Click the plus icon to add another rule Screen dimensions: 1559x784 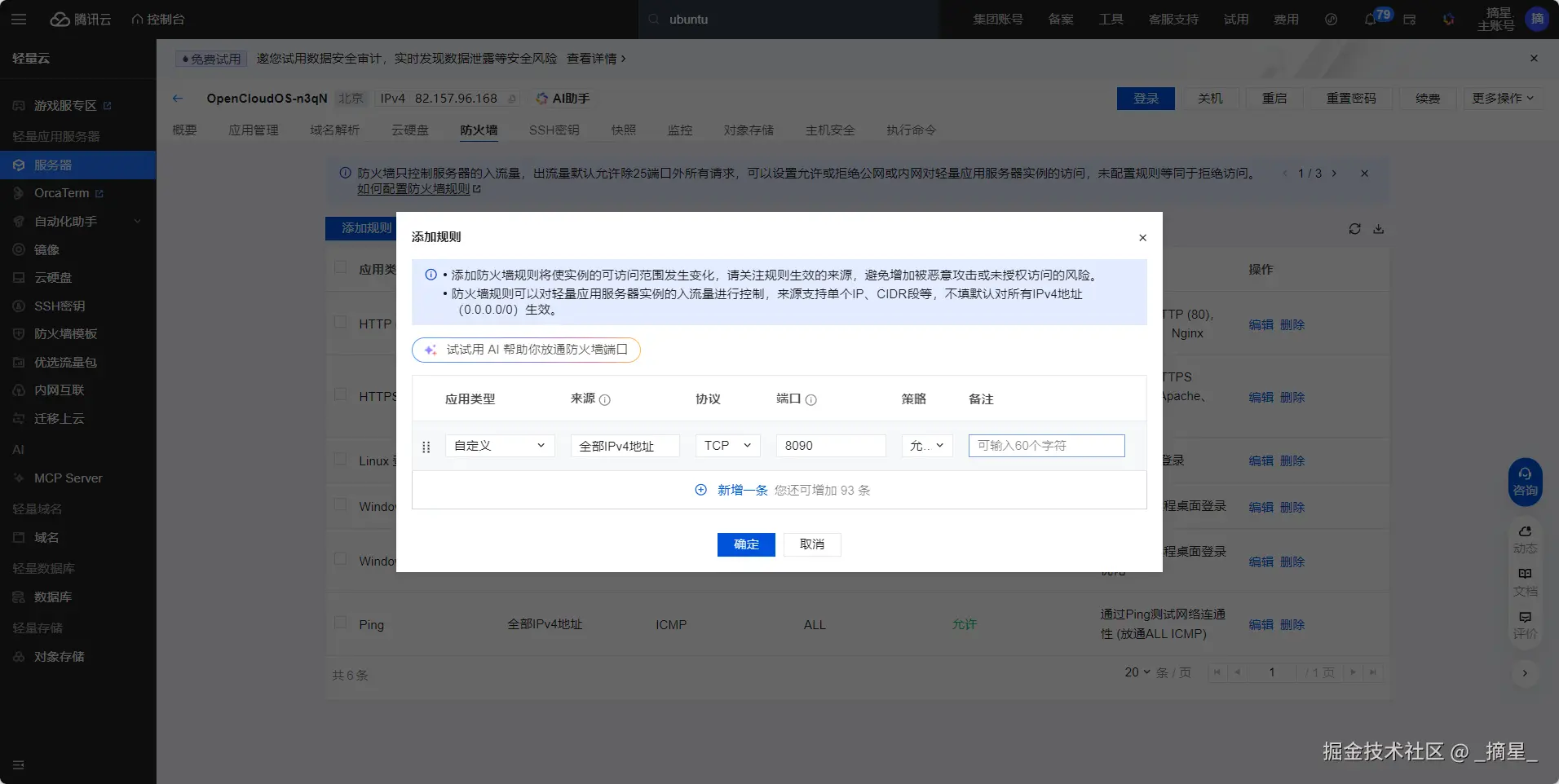click(x=700, y=490)
